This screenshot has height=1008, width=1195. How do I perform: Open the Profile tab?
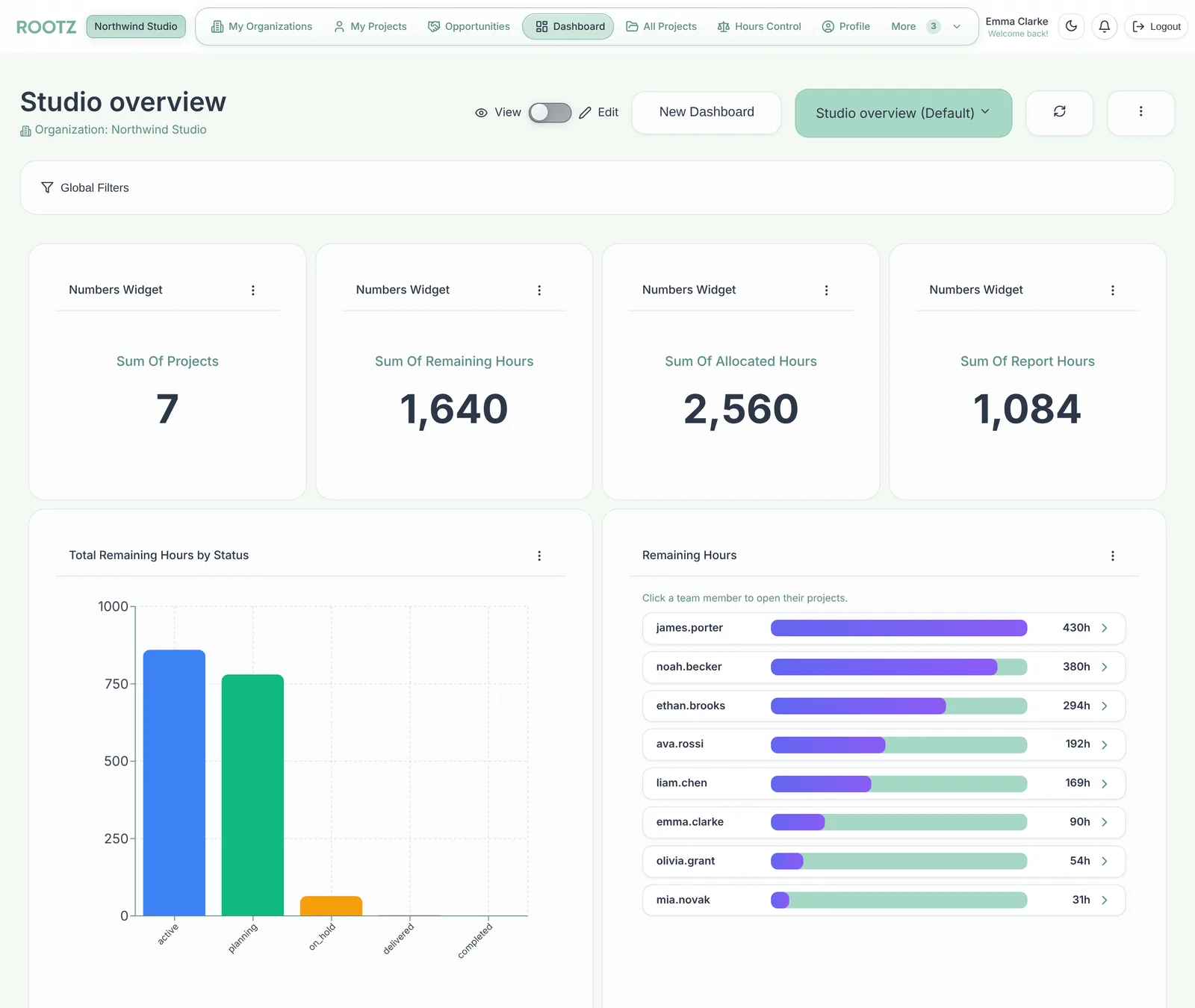[x=846, y=27]
